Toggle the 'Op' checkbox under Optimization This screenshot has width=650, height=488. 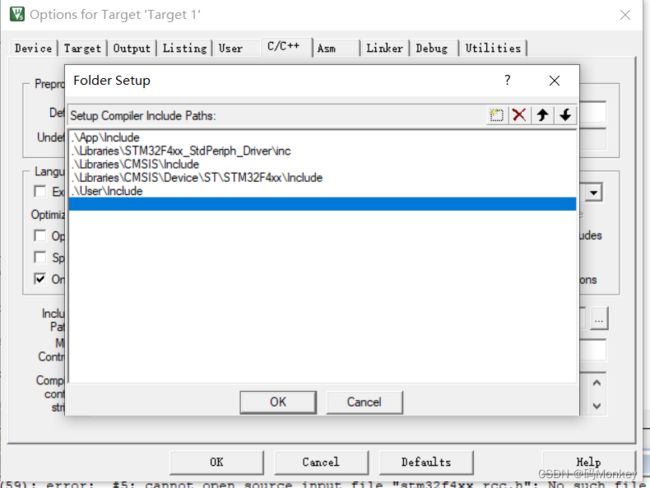40,236
